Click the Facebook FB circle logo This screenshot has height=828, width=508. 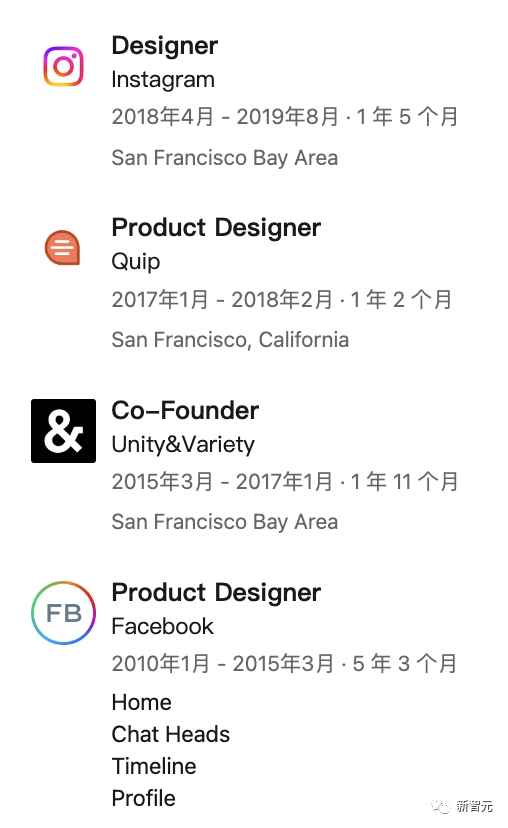tap(63, 613)
